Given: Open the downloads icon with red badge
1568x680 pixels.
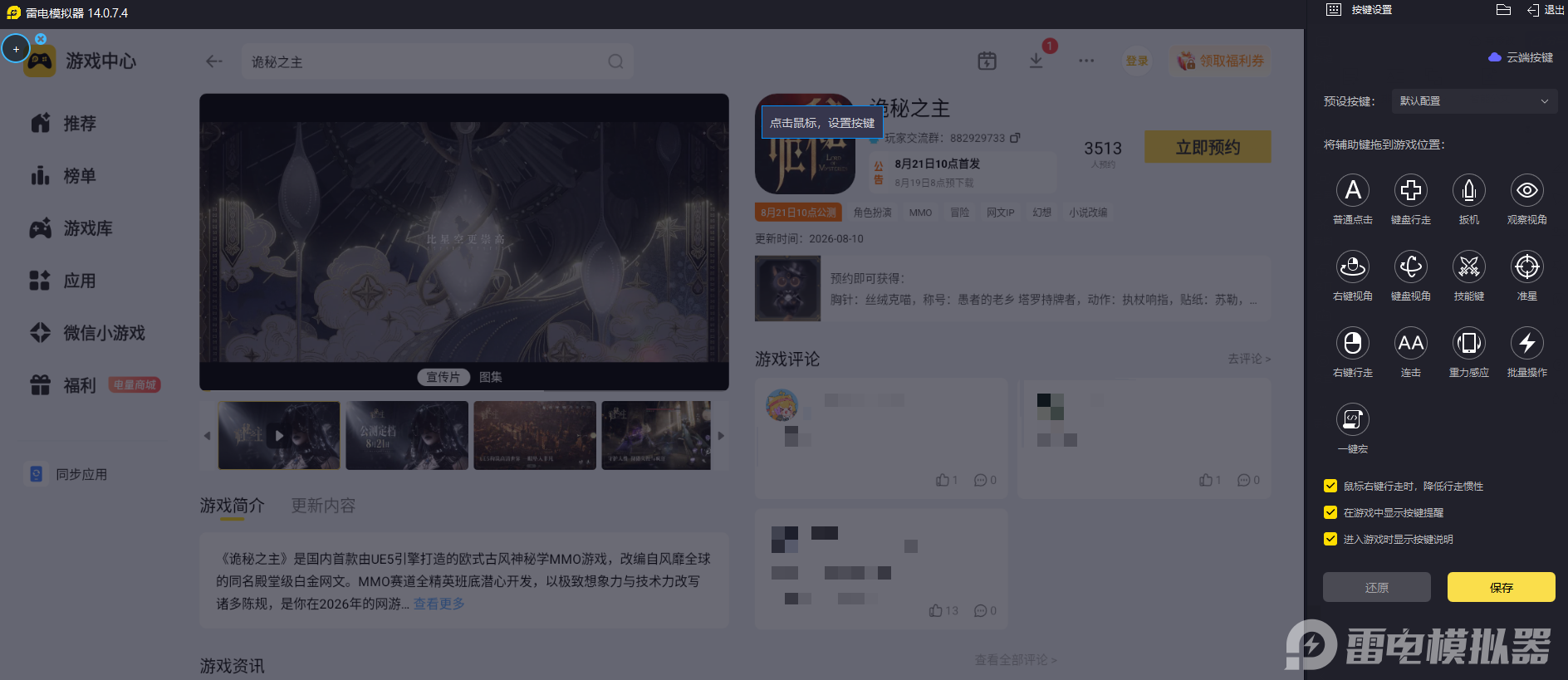Looking at the screenshot, I should [1036, 61].
